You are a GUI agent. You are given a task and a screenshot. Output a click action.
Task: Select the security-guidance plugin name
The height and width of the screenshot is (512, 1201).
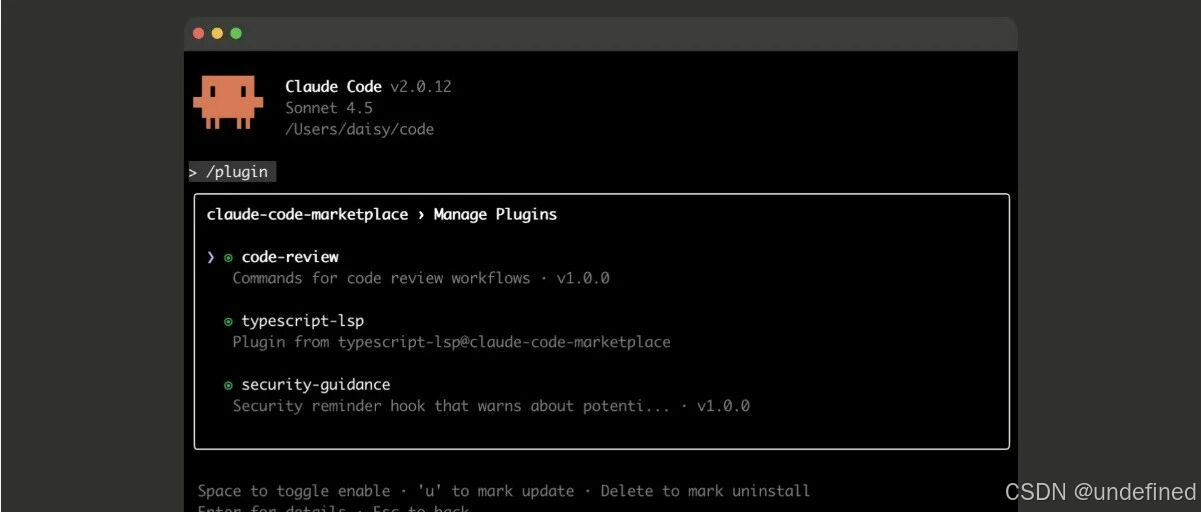point(316,385)
